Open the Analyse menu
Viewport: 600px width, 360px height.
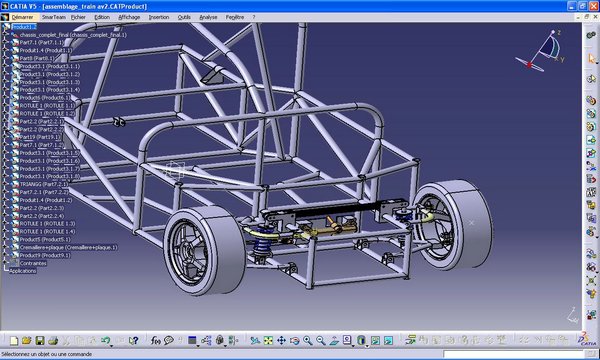pos(208,17)
